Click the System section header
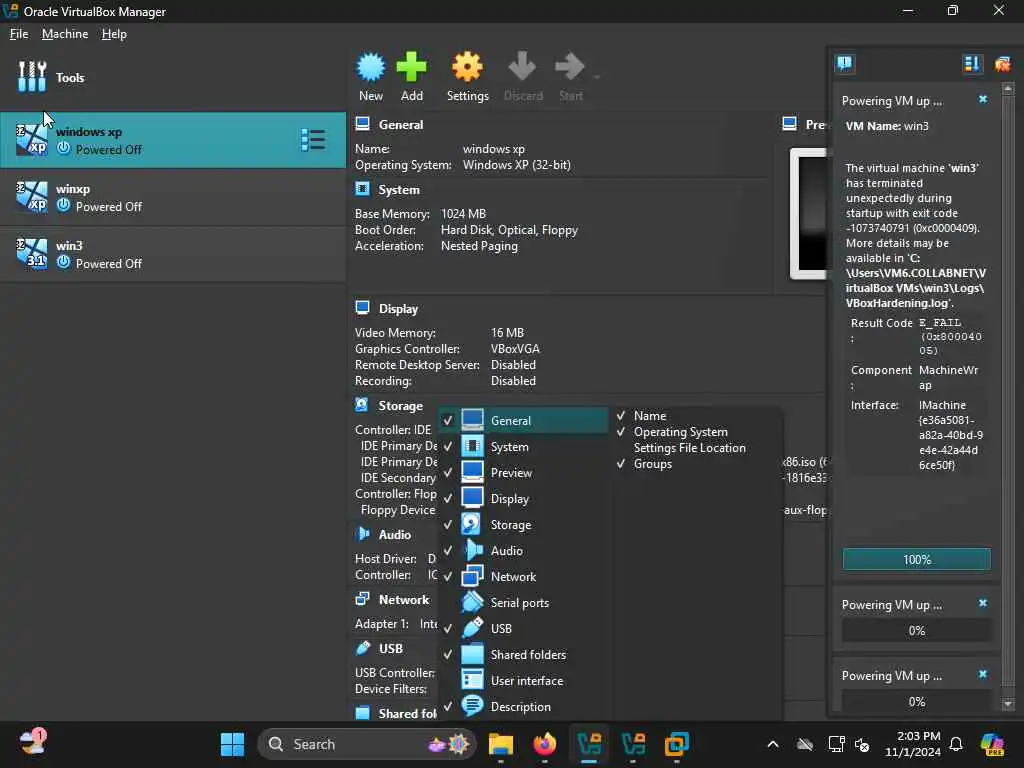This screenshot has height=768, width=1024. pos(399,190)
